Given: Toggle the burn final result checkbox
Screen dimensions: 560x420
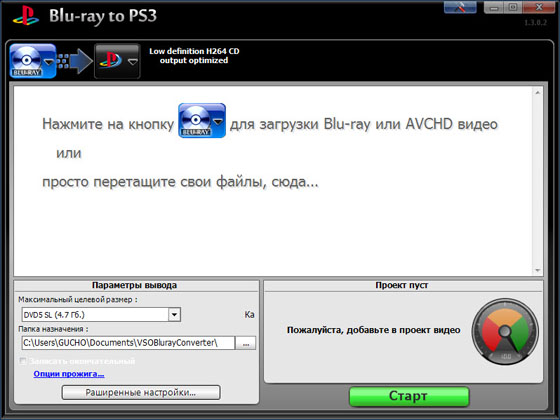Looking at the screenshot, I should coord(23,361).
